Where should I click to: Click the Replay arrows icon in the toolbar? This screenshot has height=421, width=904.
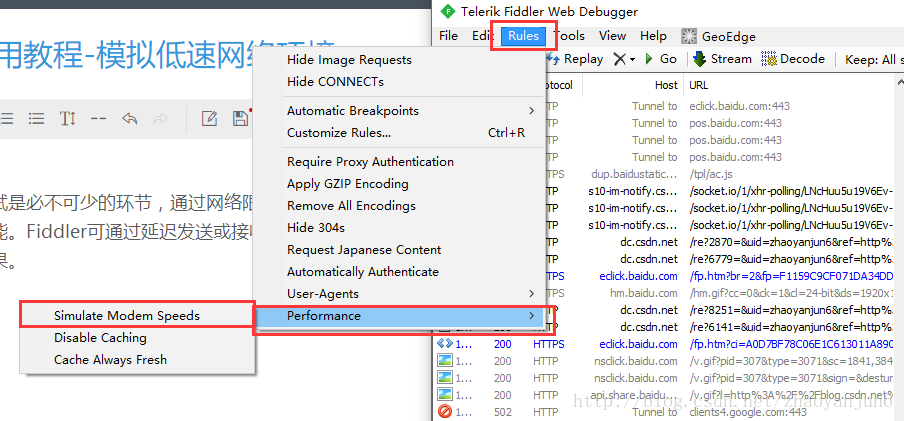(553, 59)
